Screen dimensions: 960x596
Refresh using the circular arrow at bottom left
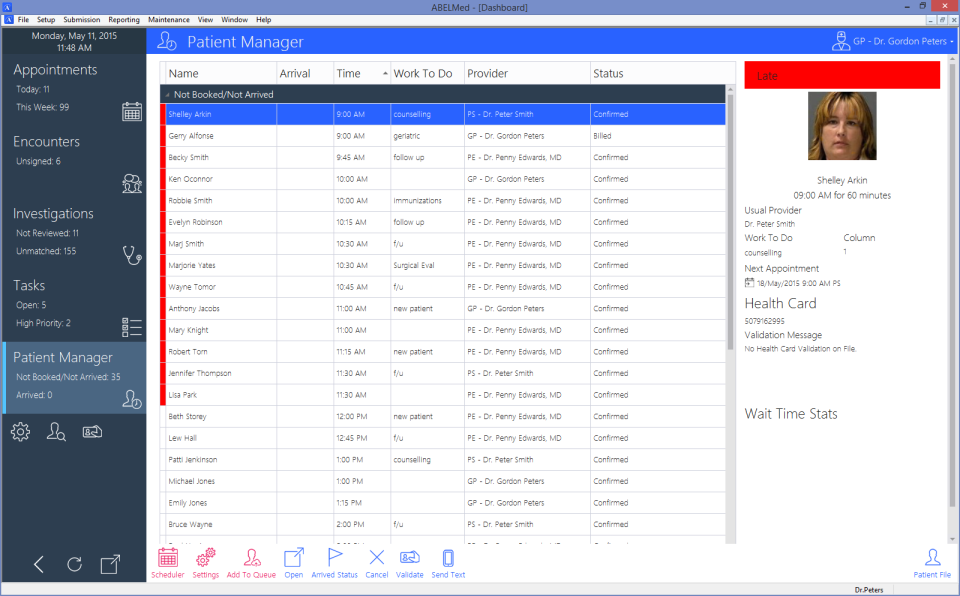(x=74, y=564)
